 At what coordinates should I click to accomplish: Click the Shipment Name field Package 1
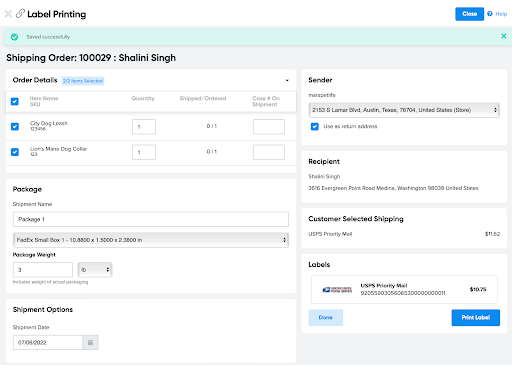(151, 219)
